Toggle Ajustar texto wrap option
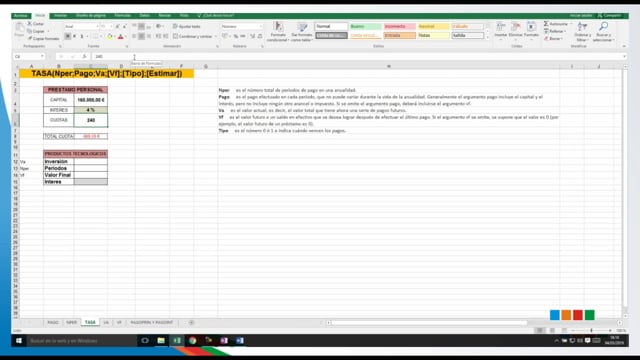 [x=187, y=27]
